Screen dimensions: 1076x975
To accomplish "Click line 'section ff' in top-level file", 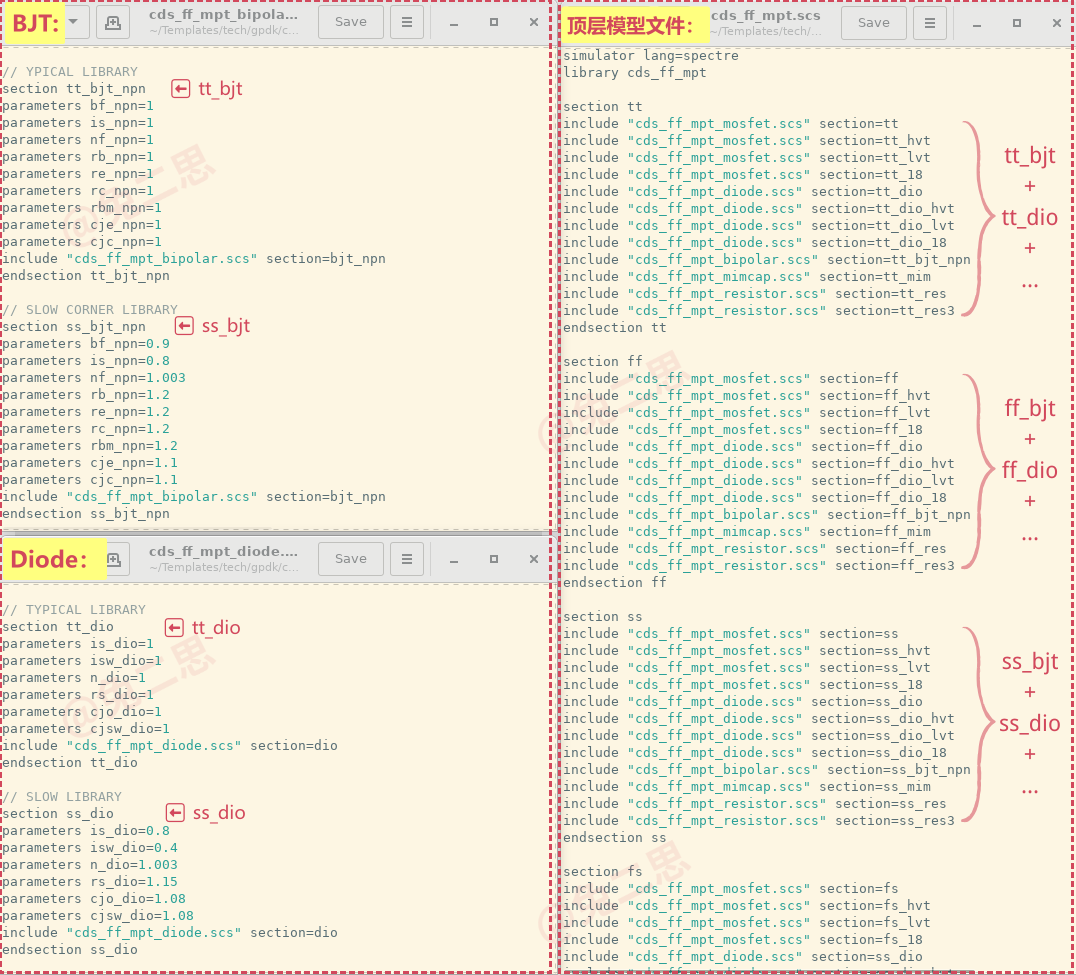I will pyautogui.click(x=603, y=362).
